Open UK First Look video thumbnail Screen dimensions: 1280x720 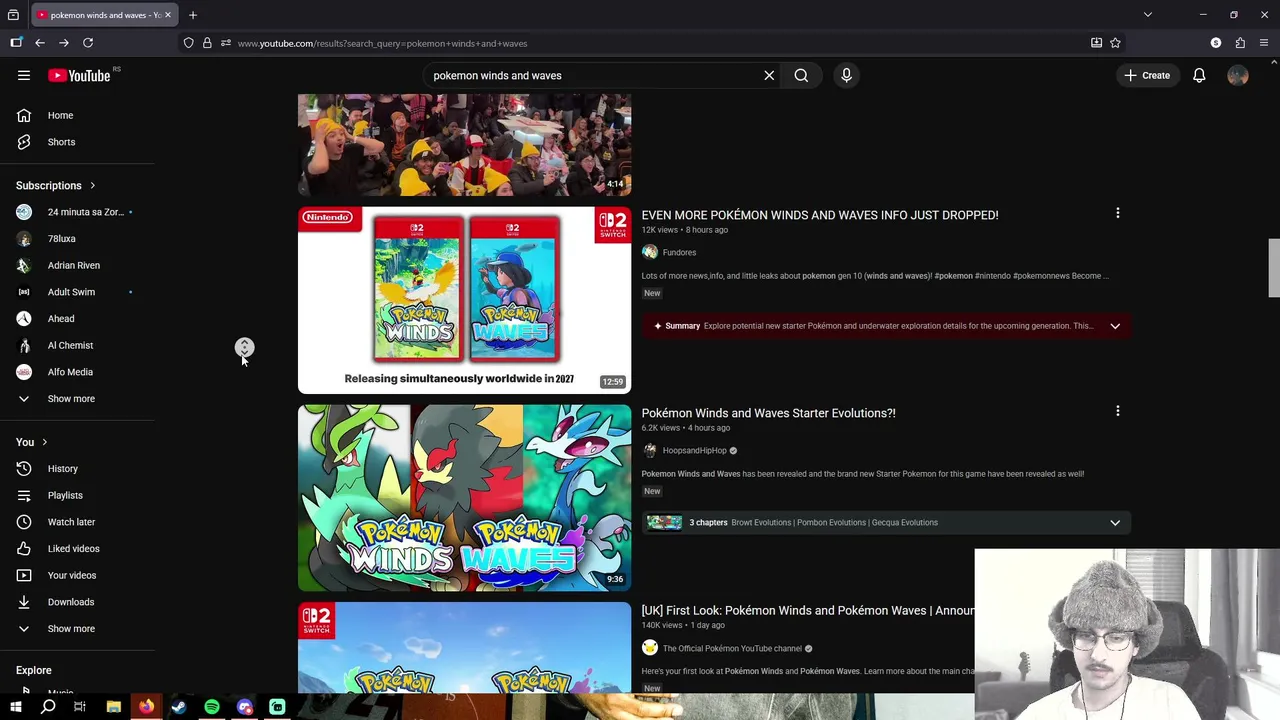(464, 648)
